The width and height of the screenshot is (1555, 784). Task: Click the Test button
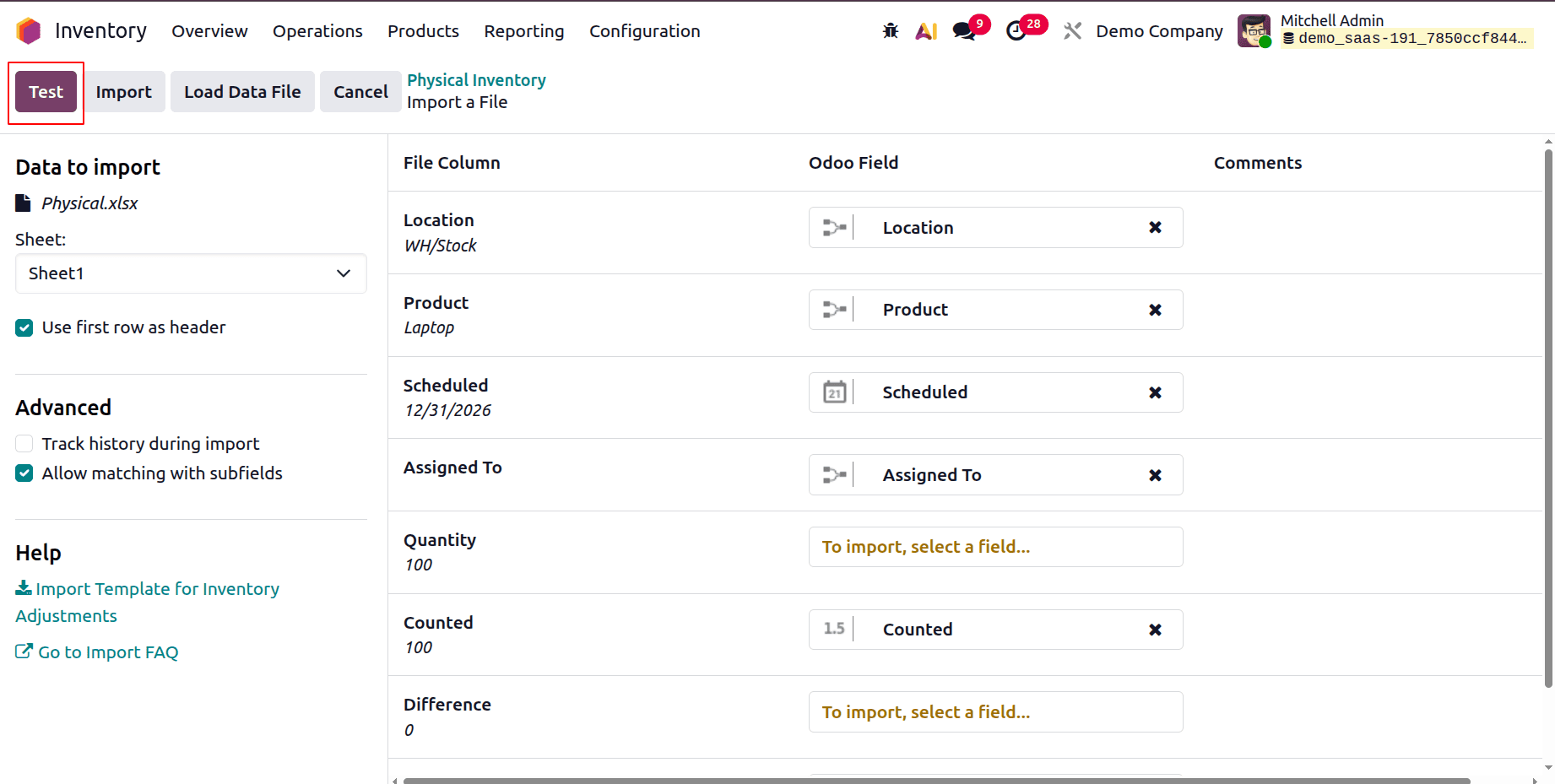46,91
